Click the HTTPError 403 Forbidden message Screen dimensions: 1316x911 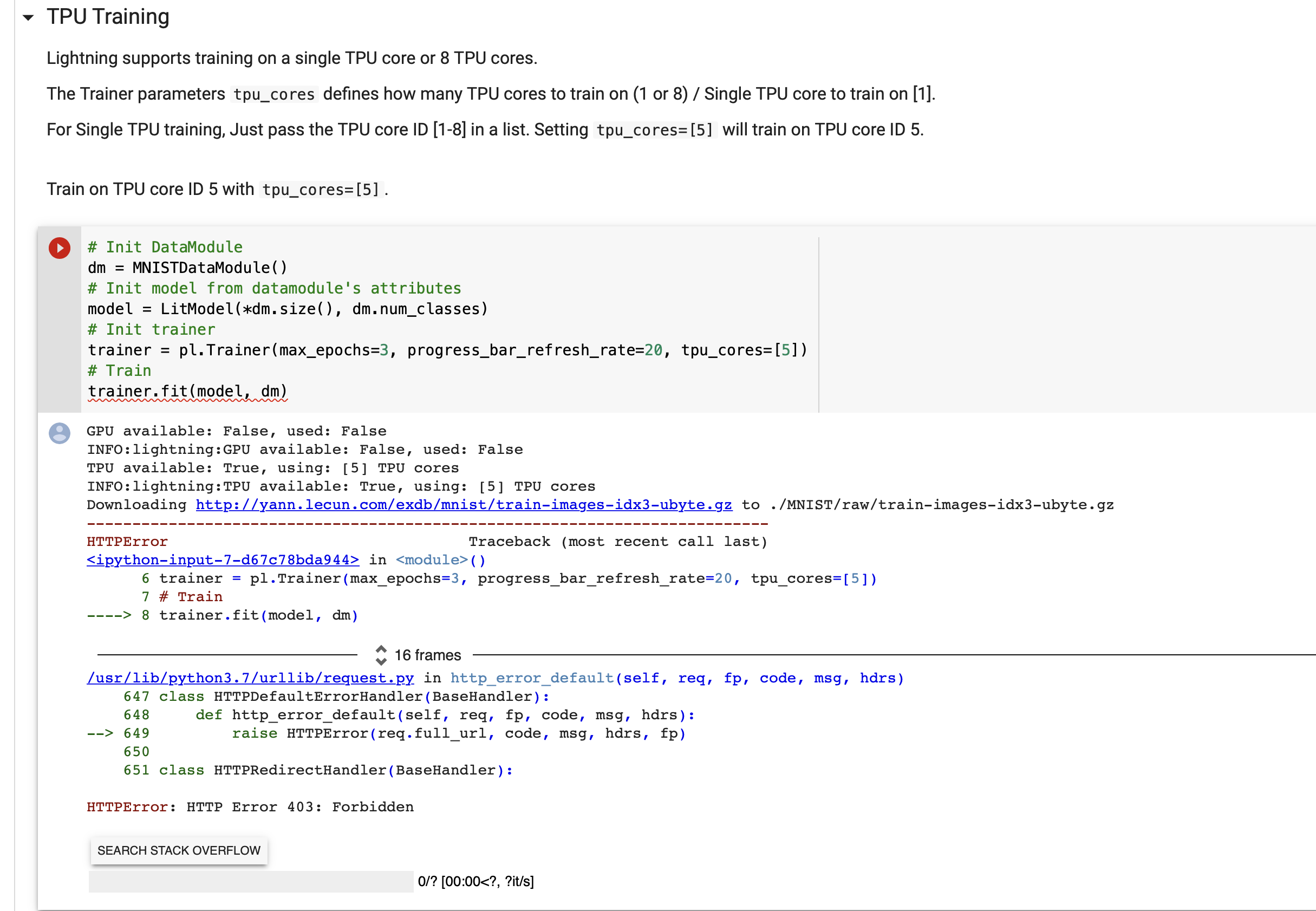coord(249,806)
